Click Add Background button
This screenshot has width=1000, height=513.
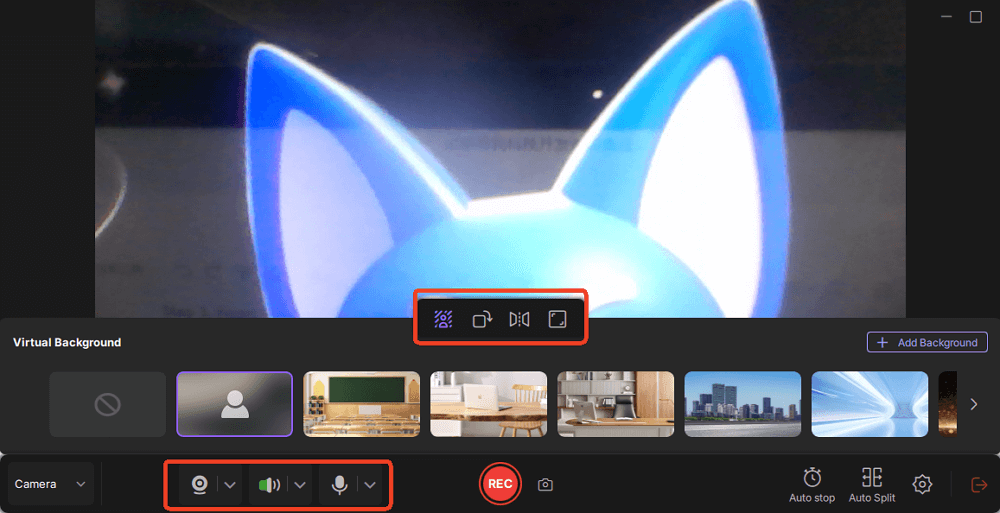pyautogui.click(x=927, y=343)
